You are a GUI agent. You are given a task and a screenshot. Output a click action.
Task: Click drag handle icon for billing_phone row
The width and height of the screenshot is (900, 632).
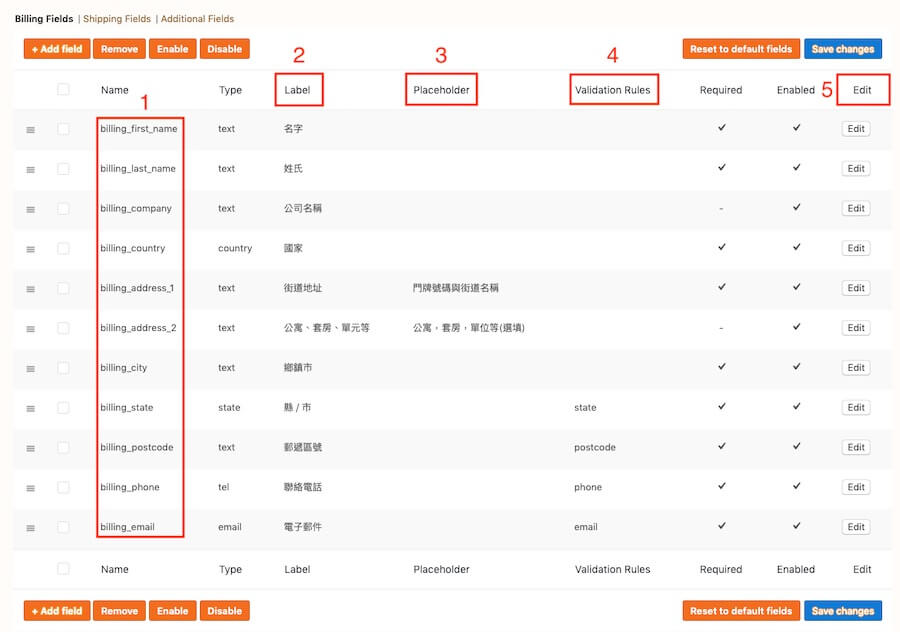tap(30, 488)
